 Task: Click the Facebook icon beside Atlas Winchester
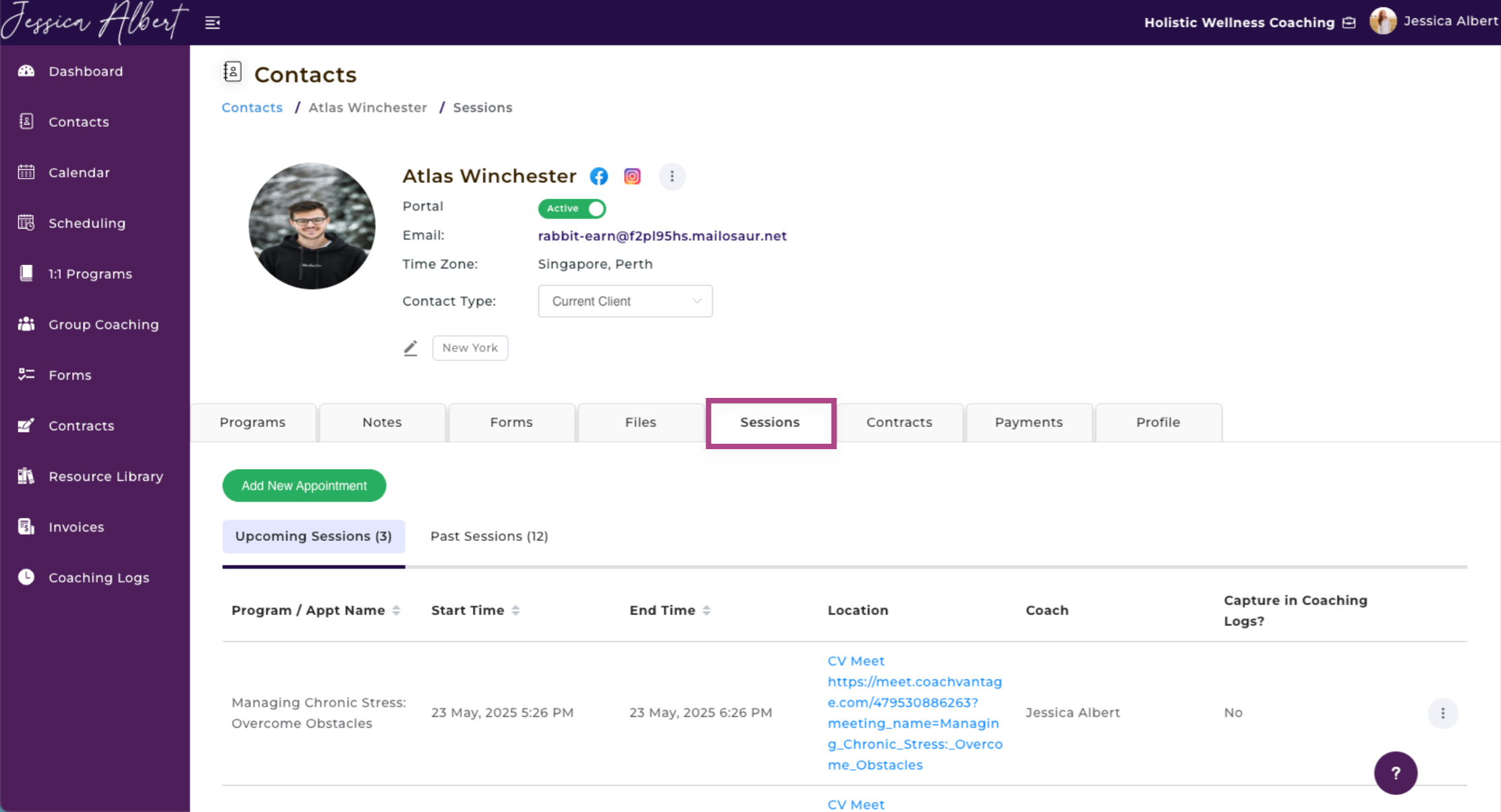(598, 177)
